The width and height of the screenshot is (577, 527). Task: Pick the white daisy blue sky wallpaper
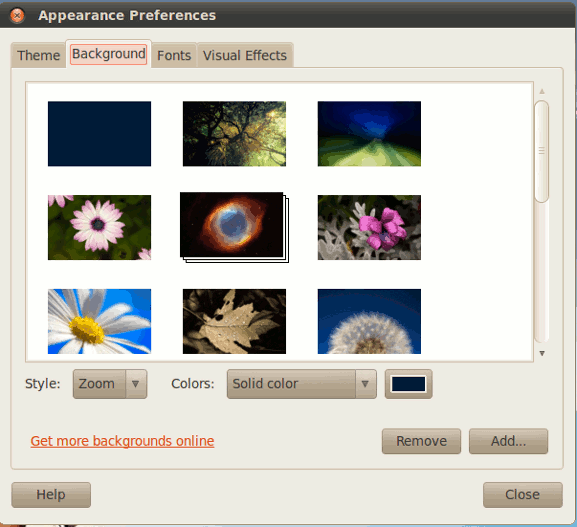pyautogui.click(x=99, y=321)
